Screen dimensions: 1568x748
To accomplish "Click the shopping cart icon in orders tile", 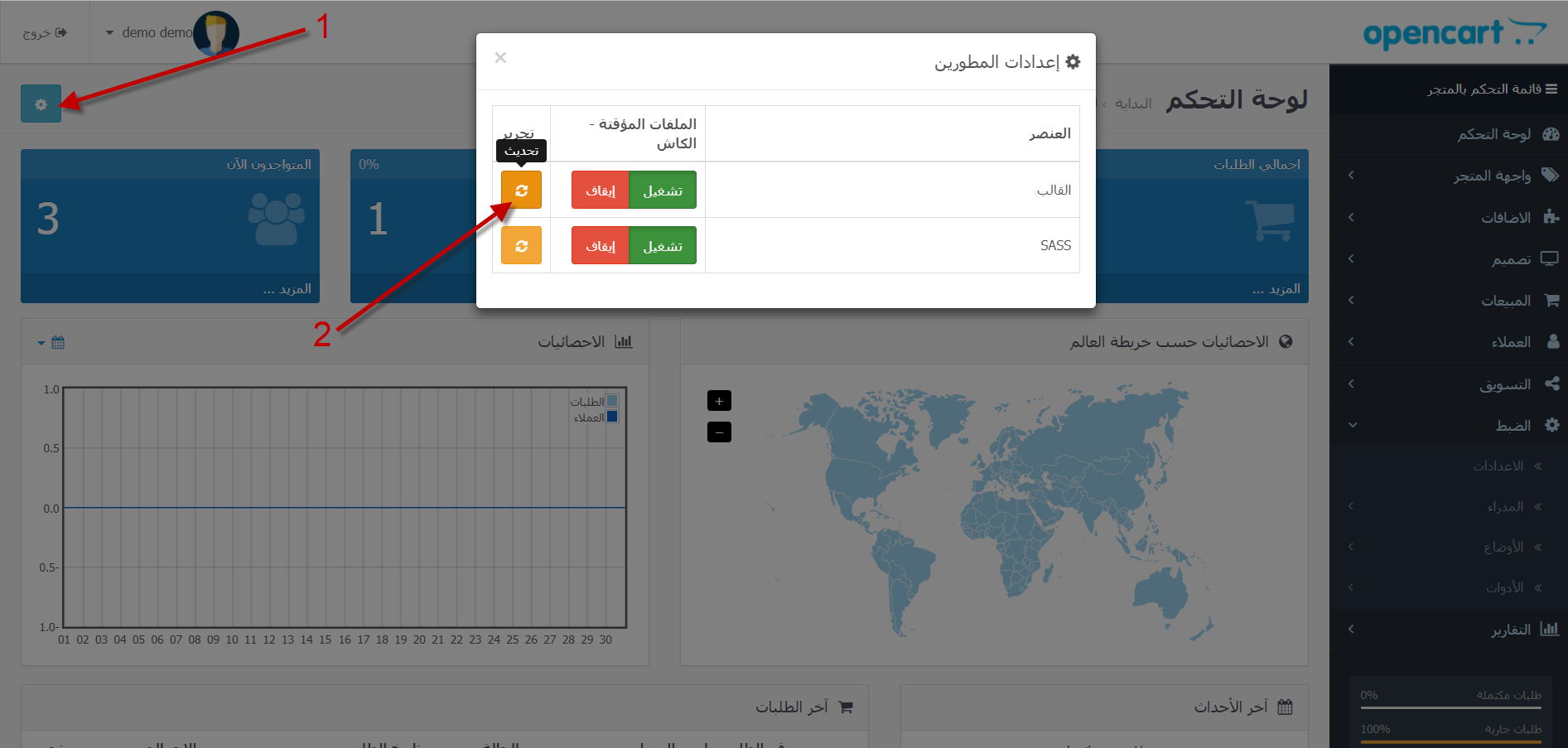I will (x=1270, y=220).
